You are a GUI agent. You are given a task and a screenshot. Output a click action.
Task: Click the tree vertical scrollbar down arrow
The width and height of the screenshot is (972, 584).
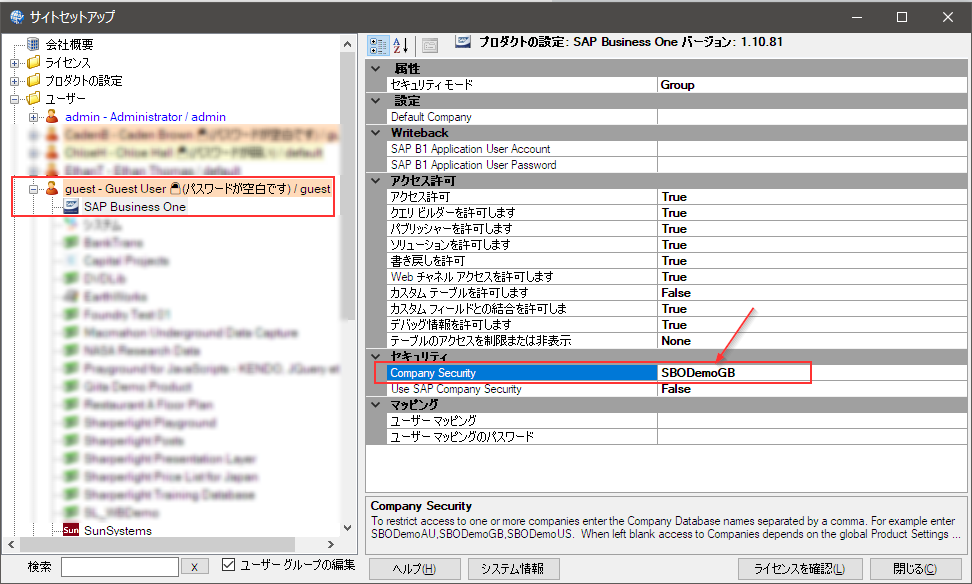point(347,528)
